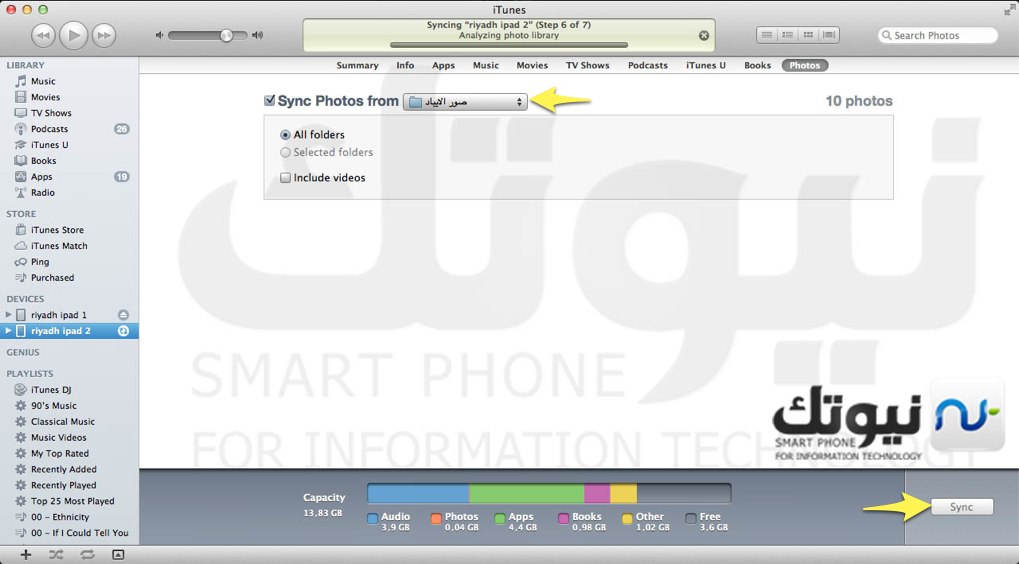Screen dimensions: 1019x564
Task: Open the Books tab
Action: pyautogui.click(x=757, y=66)
